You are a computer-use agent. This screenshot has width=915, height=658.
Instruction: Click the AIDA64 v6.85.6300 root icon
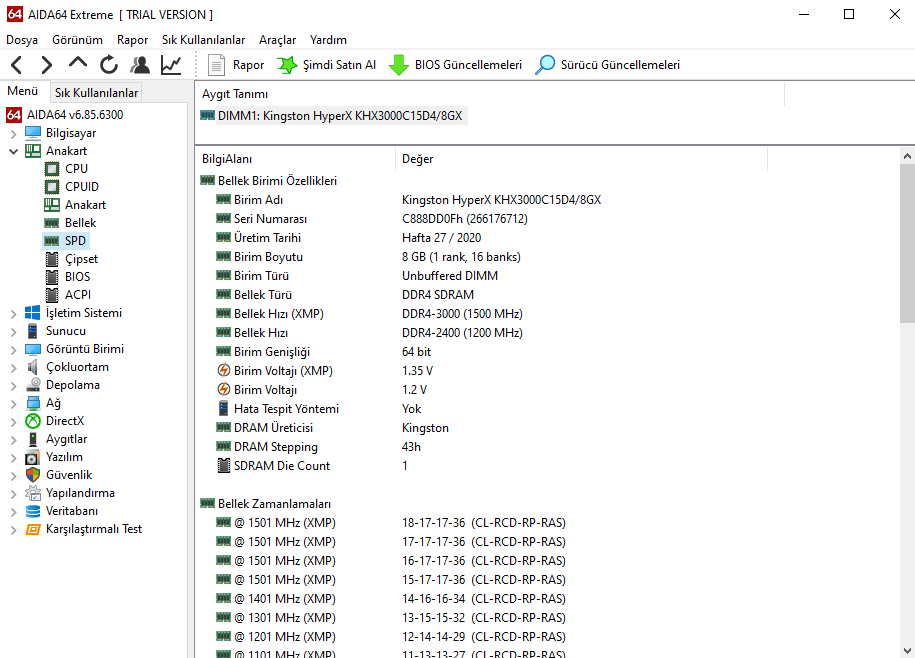pyautogui.click(x=14, y=115)
